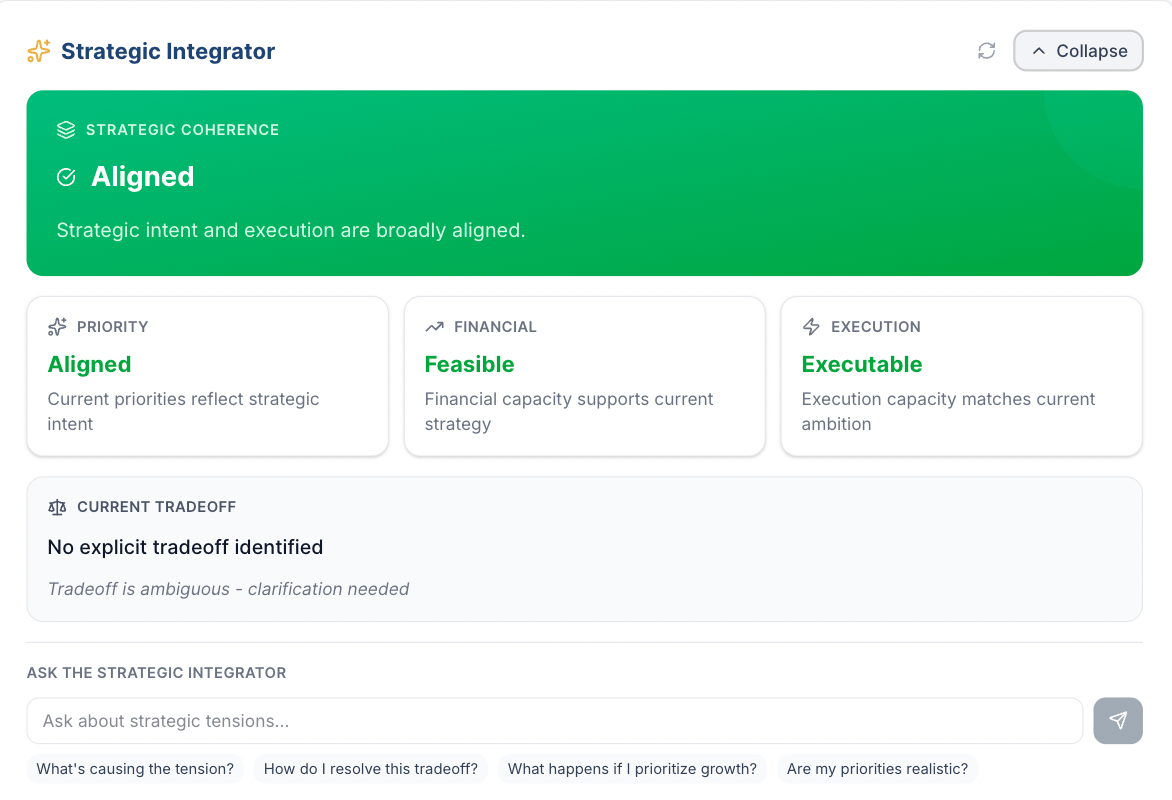
Task: Click the Strategic Integrator sparkle logo icon
Action: pos(38,50)
